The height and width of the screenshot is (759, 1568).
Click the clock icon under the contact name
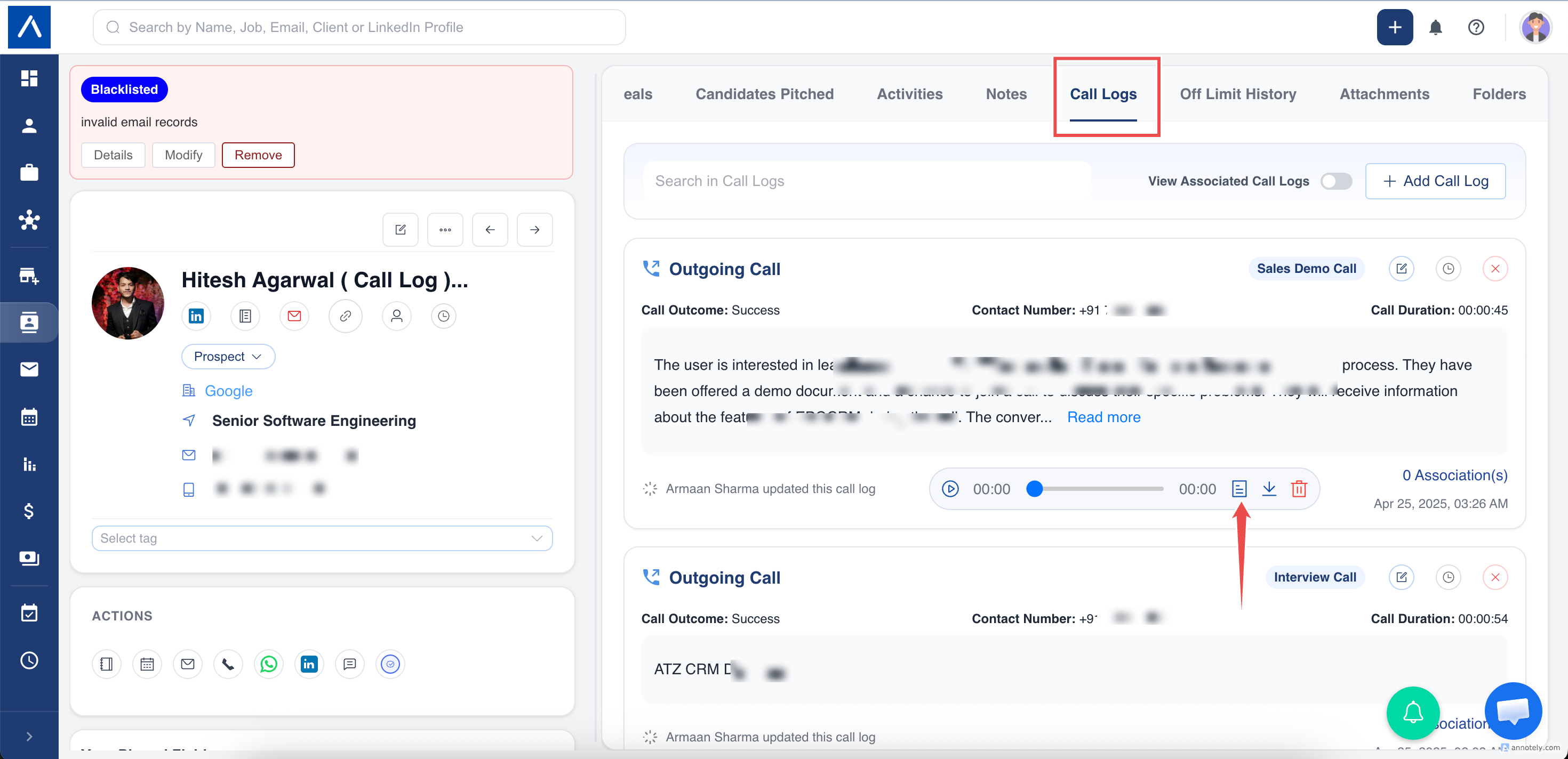click(444, 316)
